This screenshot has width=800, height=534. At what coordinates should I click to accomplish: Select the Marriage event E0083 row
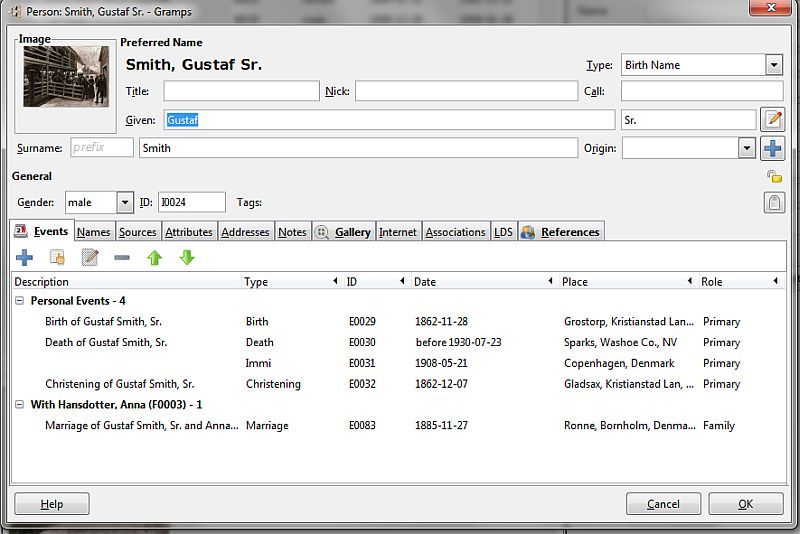(398, 425)
